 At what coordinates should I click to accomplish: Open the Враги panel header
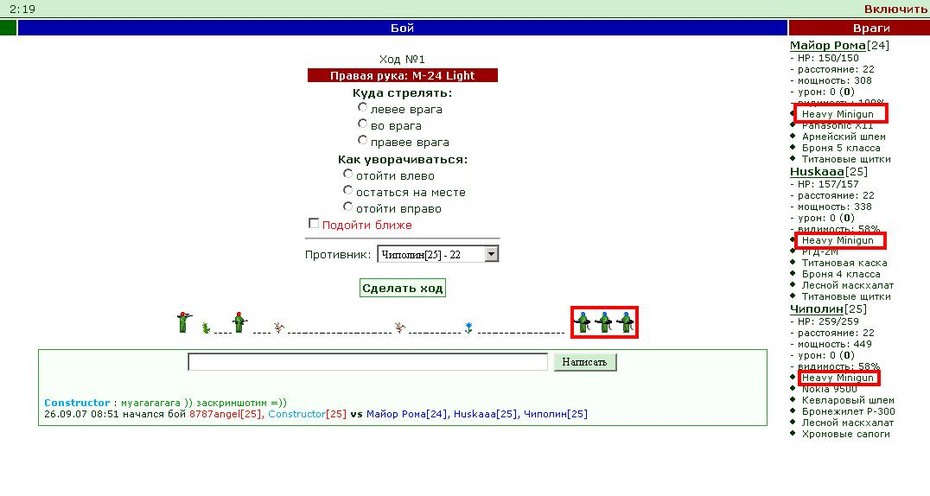pyautogui.click(x=859, y=28)
